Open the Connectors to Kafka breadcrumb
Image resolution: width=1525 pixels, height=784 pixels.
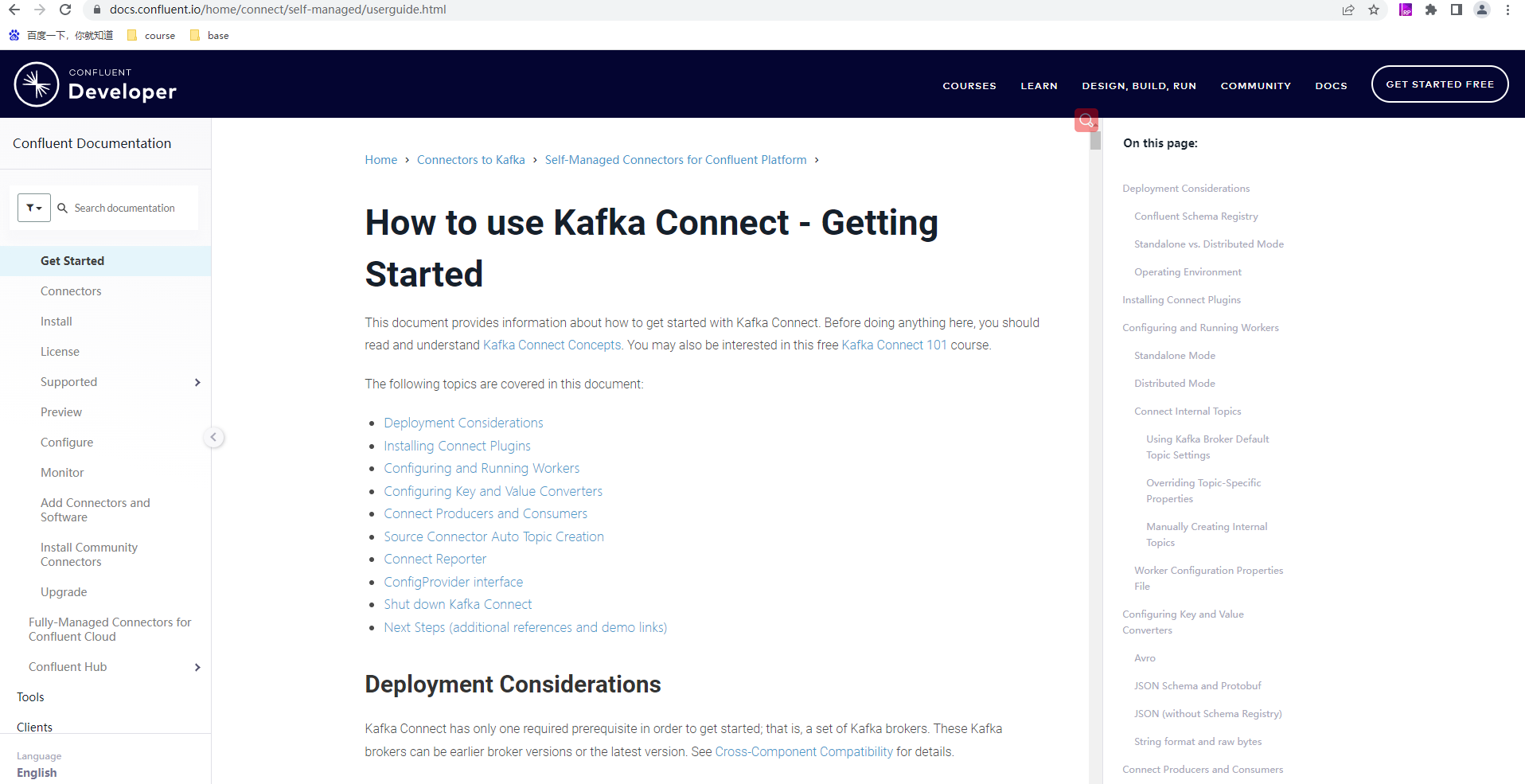(471, 160)
